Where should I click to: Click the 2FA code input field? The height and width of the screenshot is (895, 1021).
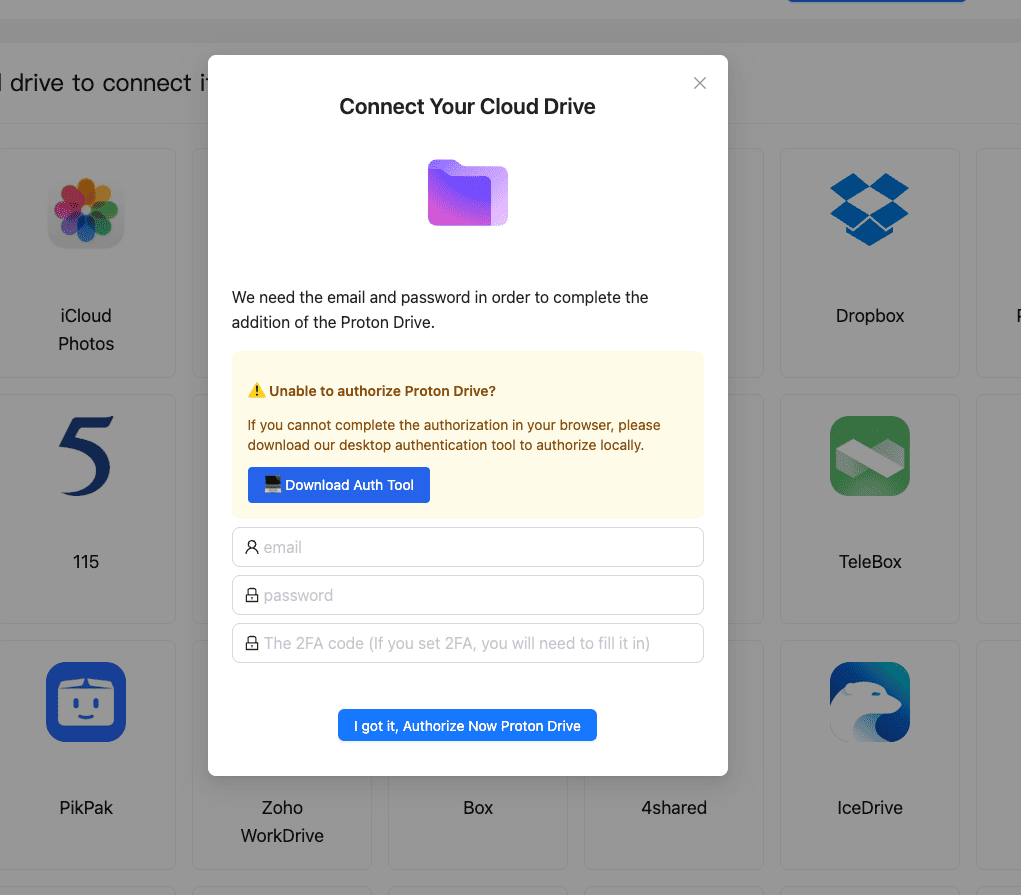pyautogui.click(x=467, y=643)
